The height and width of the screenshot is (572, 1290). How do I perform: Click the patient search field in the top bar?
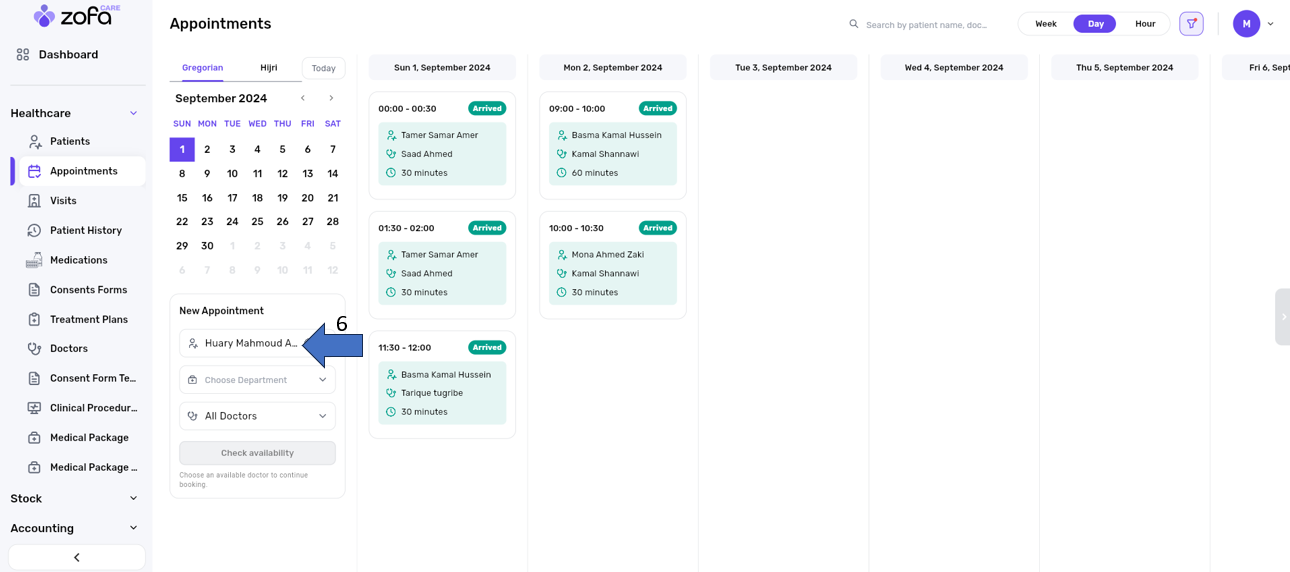pos(925,24)
